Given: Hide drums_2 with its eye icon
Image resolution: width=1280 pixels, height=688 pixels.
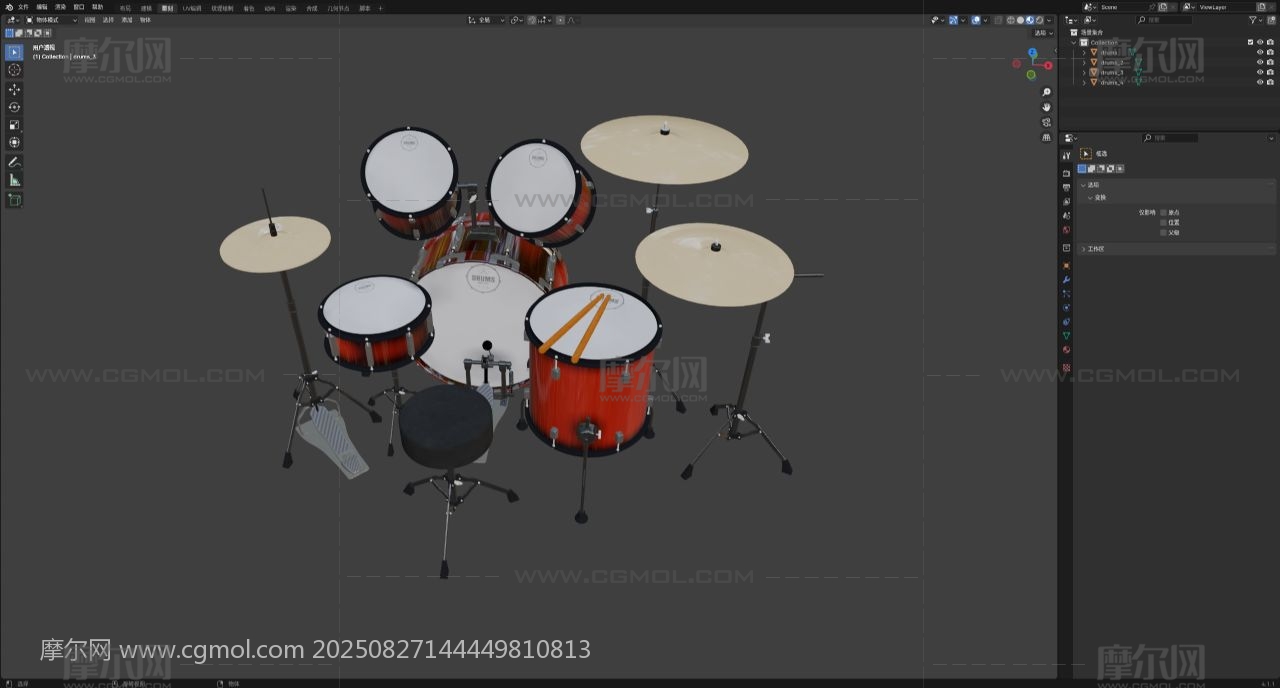Looking at the screenshot, I should tap(1260, 62).
